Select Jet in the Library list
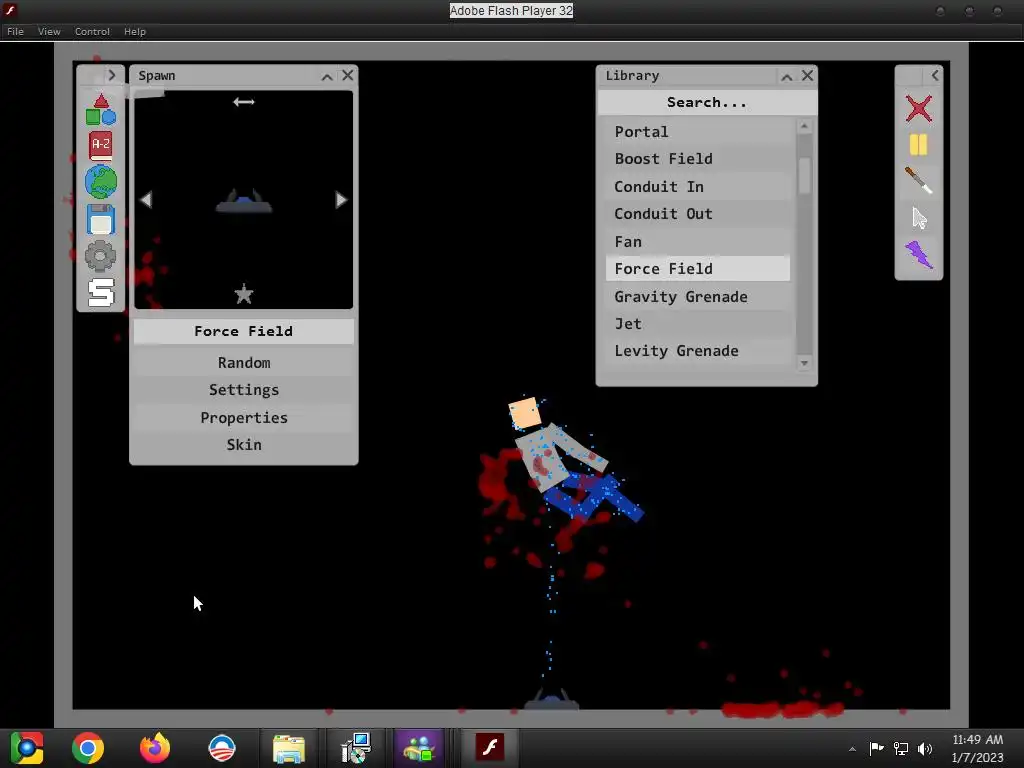Viewport: 1024px width, 768px height. coord(698,324)
